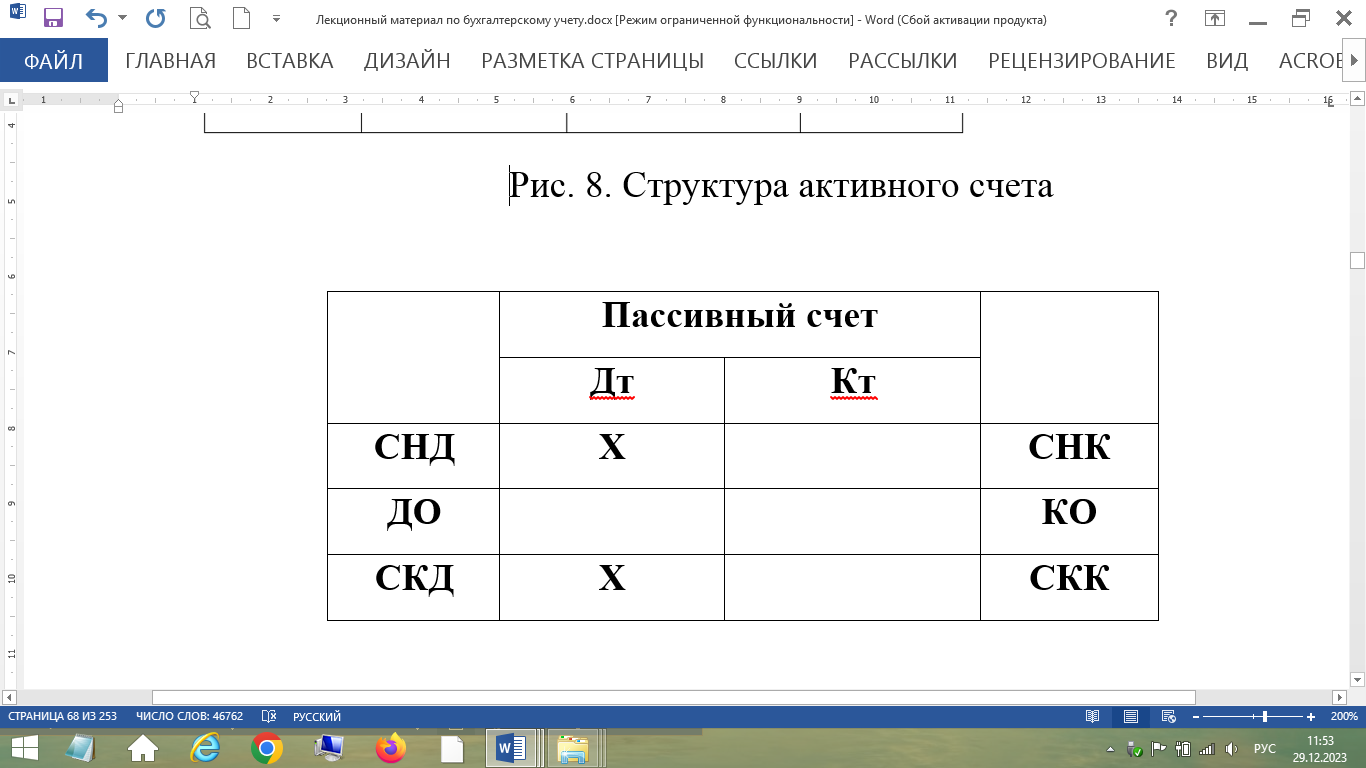
Task: Click the 'КО' table cell
Action: [x=1069, y=521]
